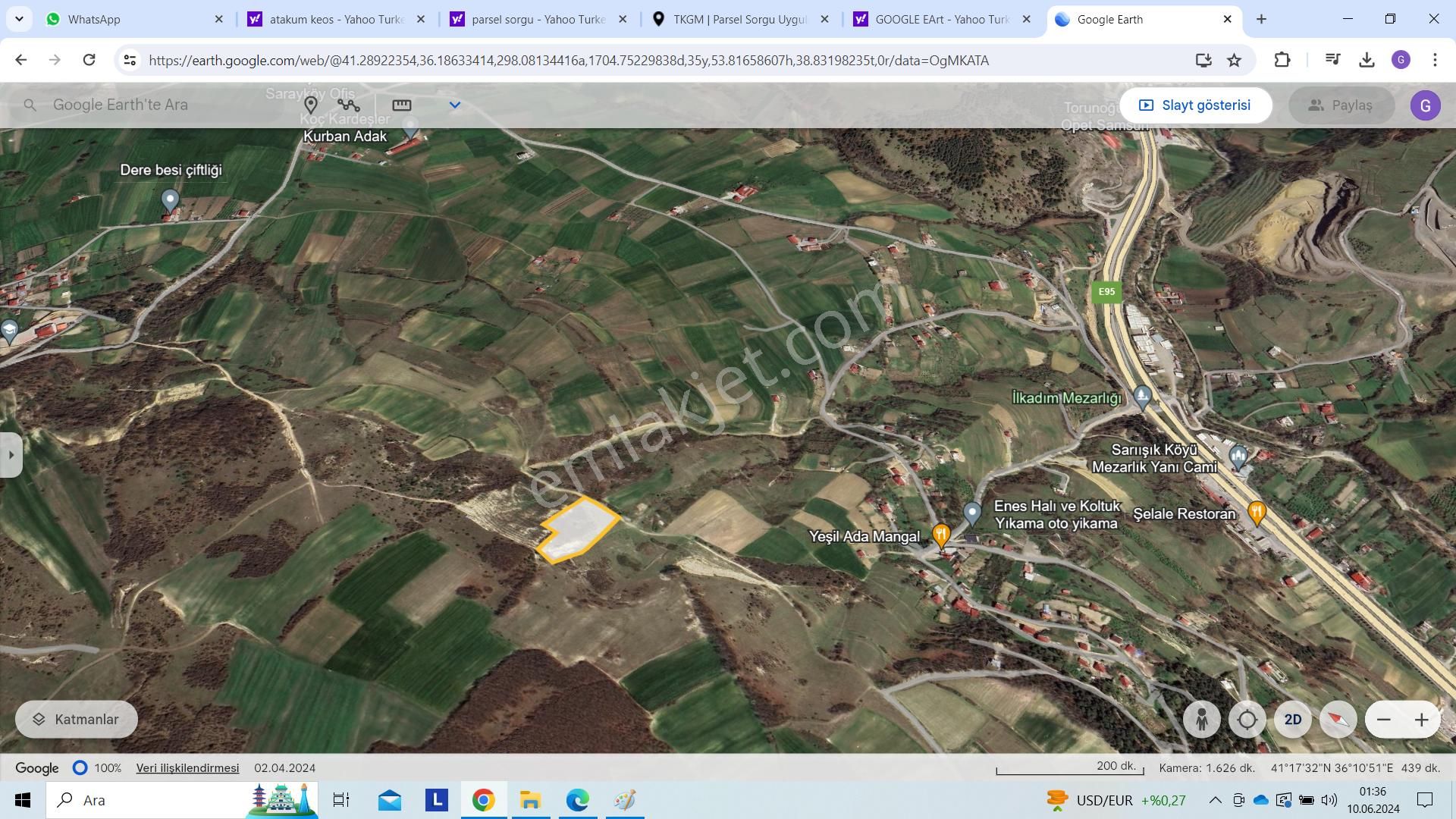Open the Katmanlar layers panel
The height and width of the screenshot is (819, 1456).
(x=76, y=719)
